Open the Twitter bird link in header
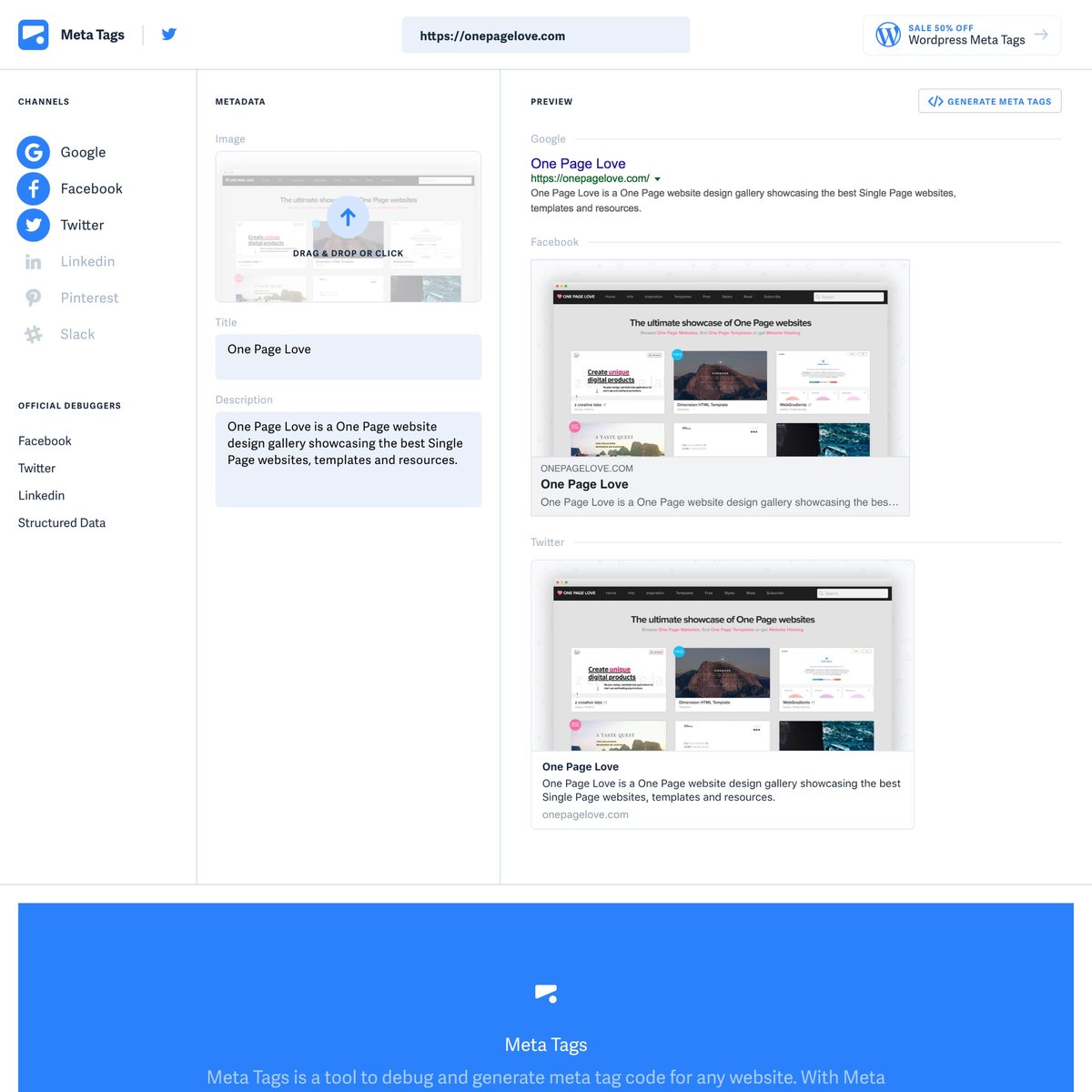 (169, 35)
